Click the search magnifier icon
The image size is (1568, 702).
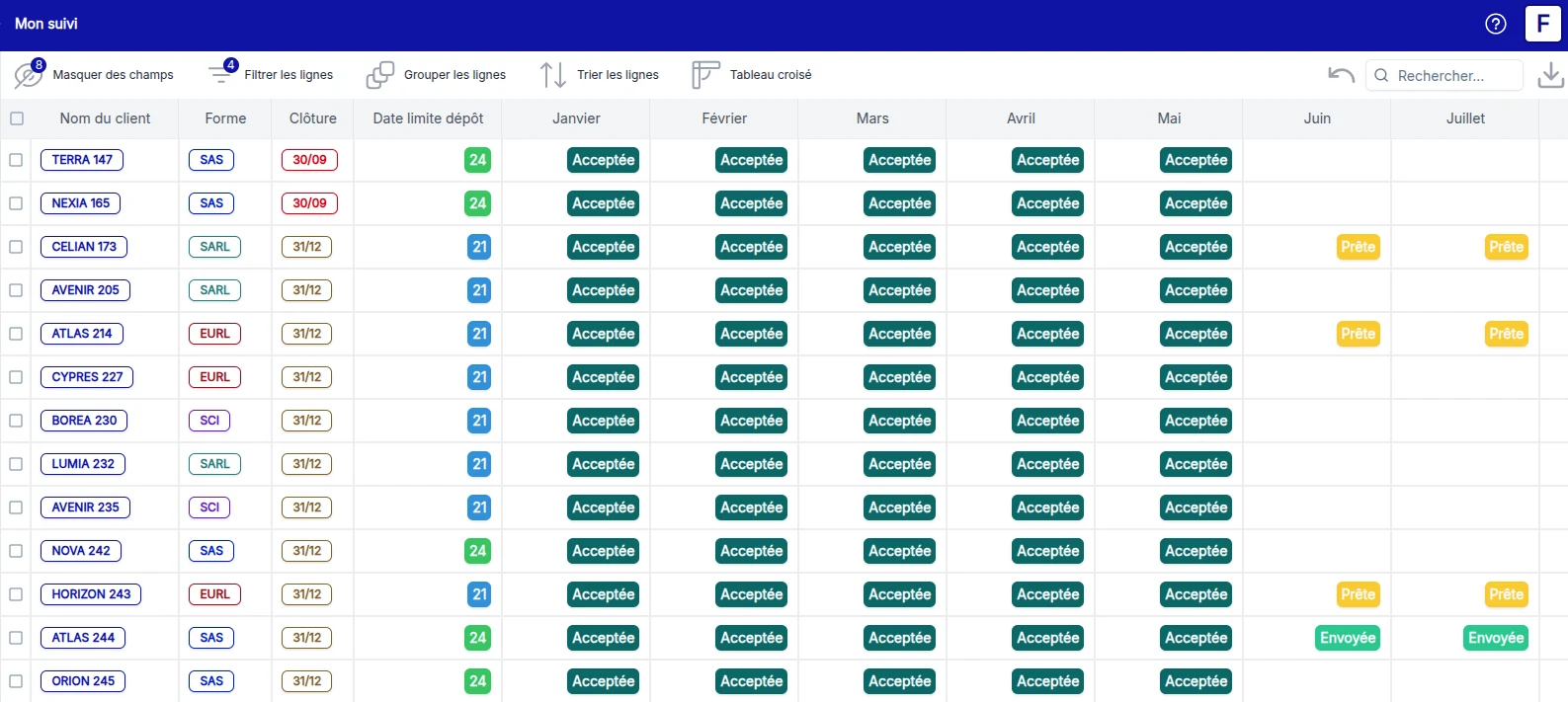1381,75
